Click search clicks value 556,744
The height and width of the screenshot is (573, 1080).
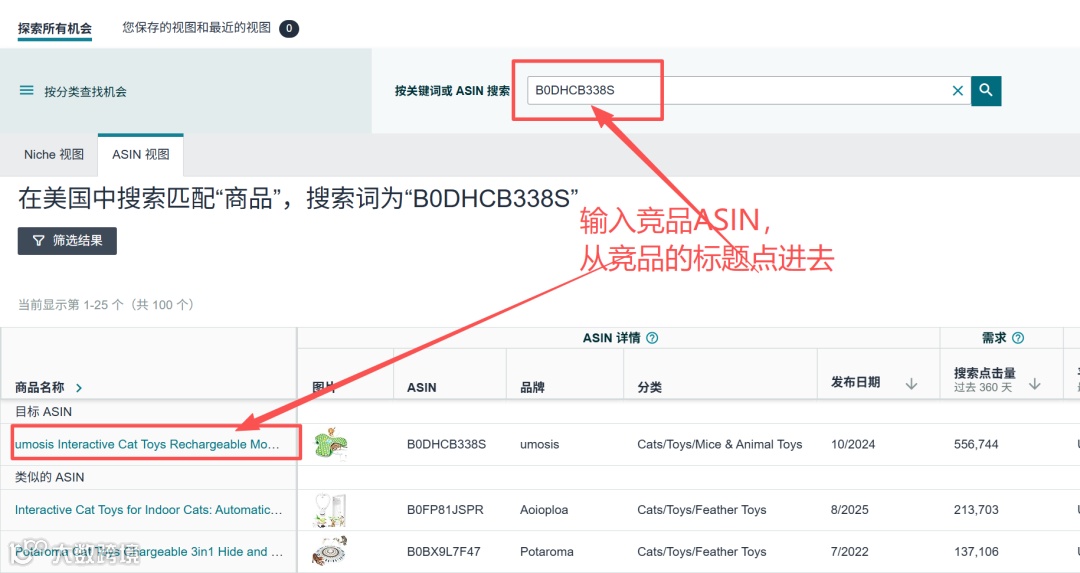click(976, 444)
